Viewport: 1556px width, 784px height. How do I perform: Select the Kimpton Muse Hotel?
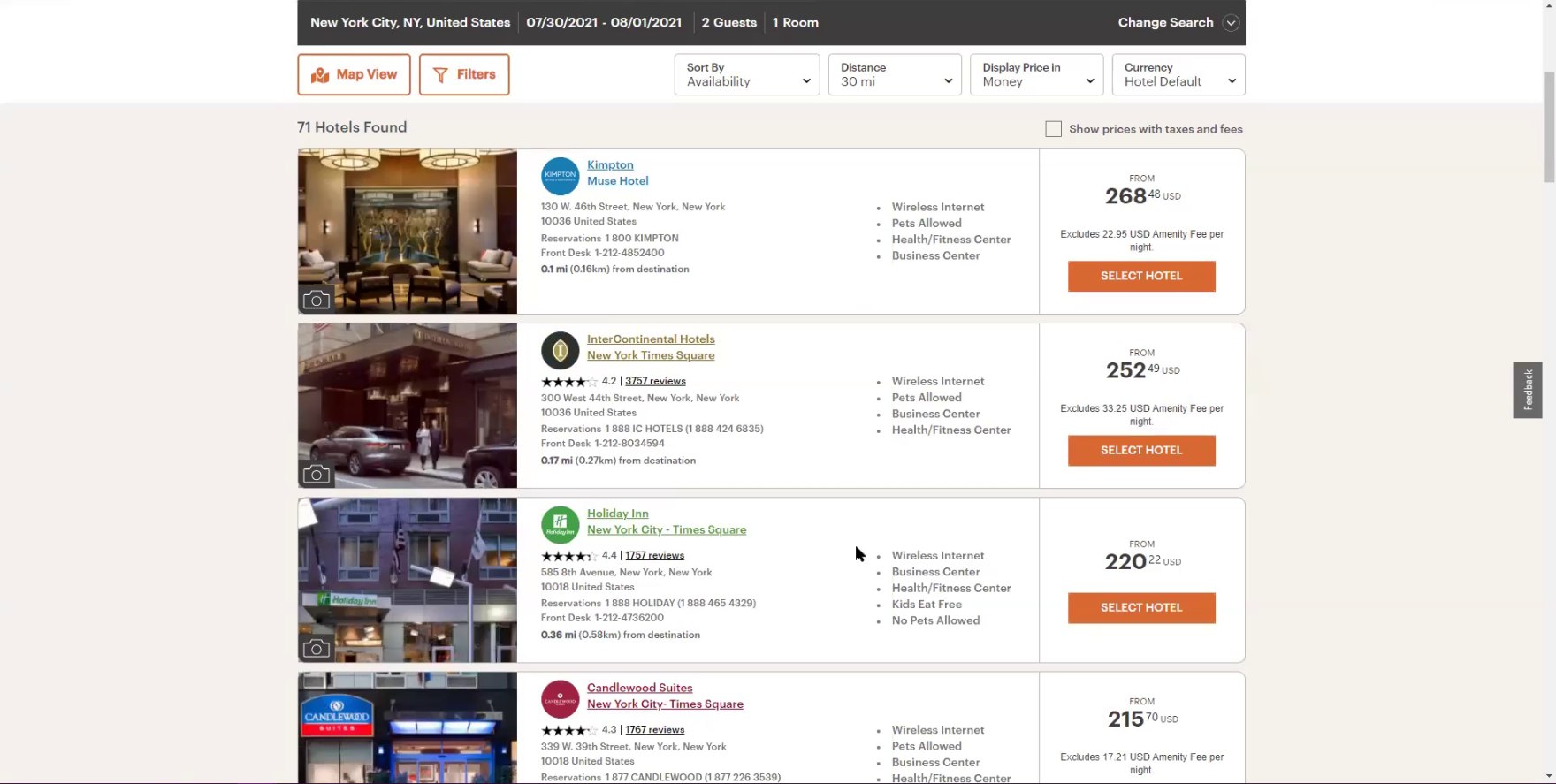pyautogui.click(x=1140, y=276)
